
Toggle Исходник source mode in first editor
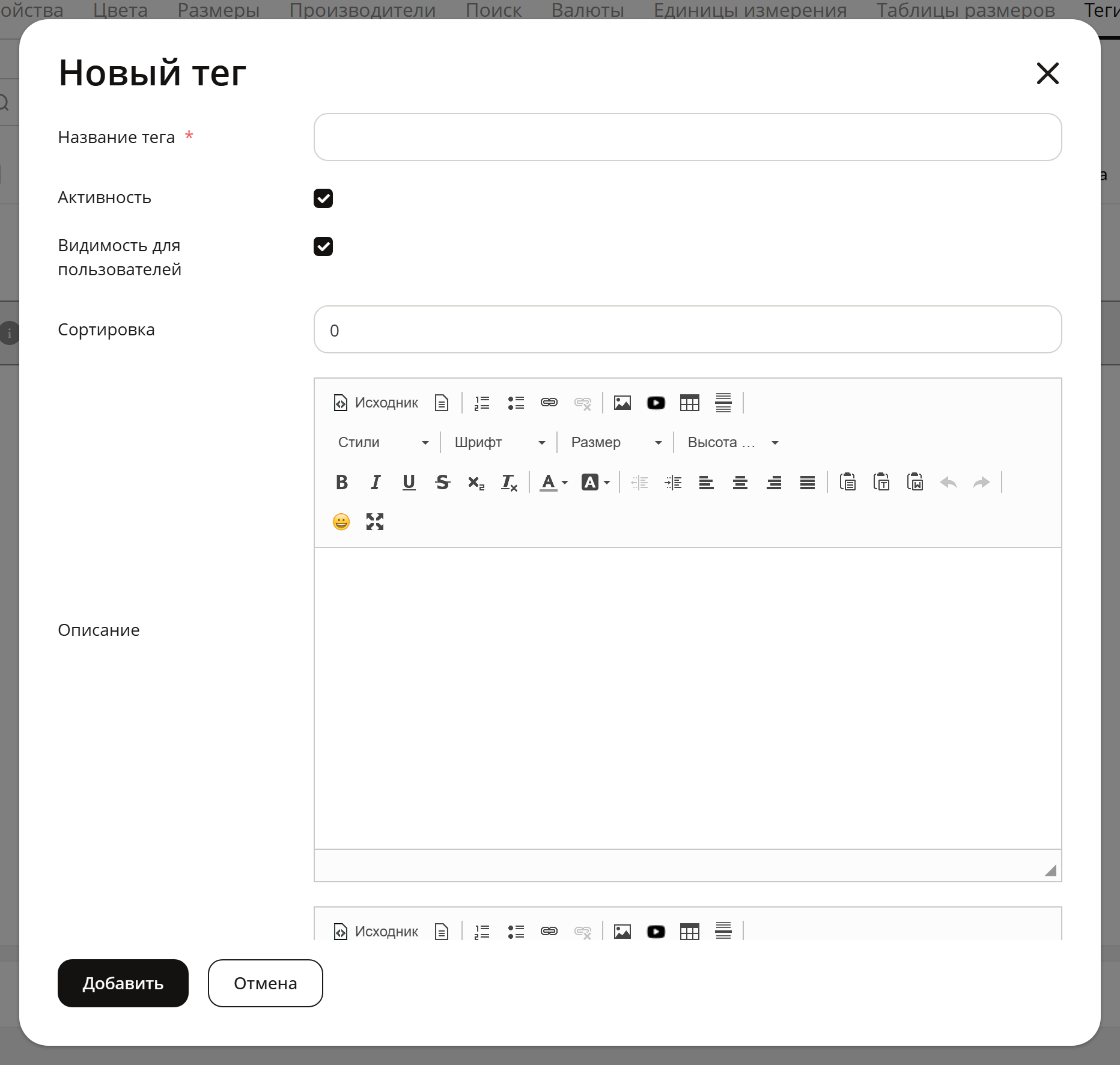pyautogui.click(x=376, y=403)
